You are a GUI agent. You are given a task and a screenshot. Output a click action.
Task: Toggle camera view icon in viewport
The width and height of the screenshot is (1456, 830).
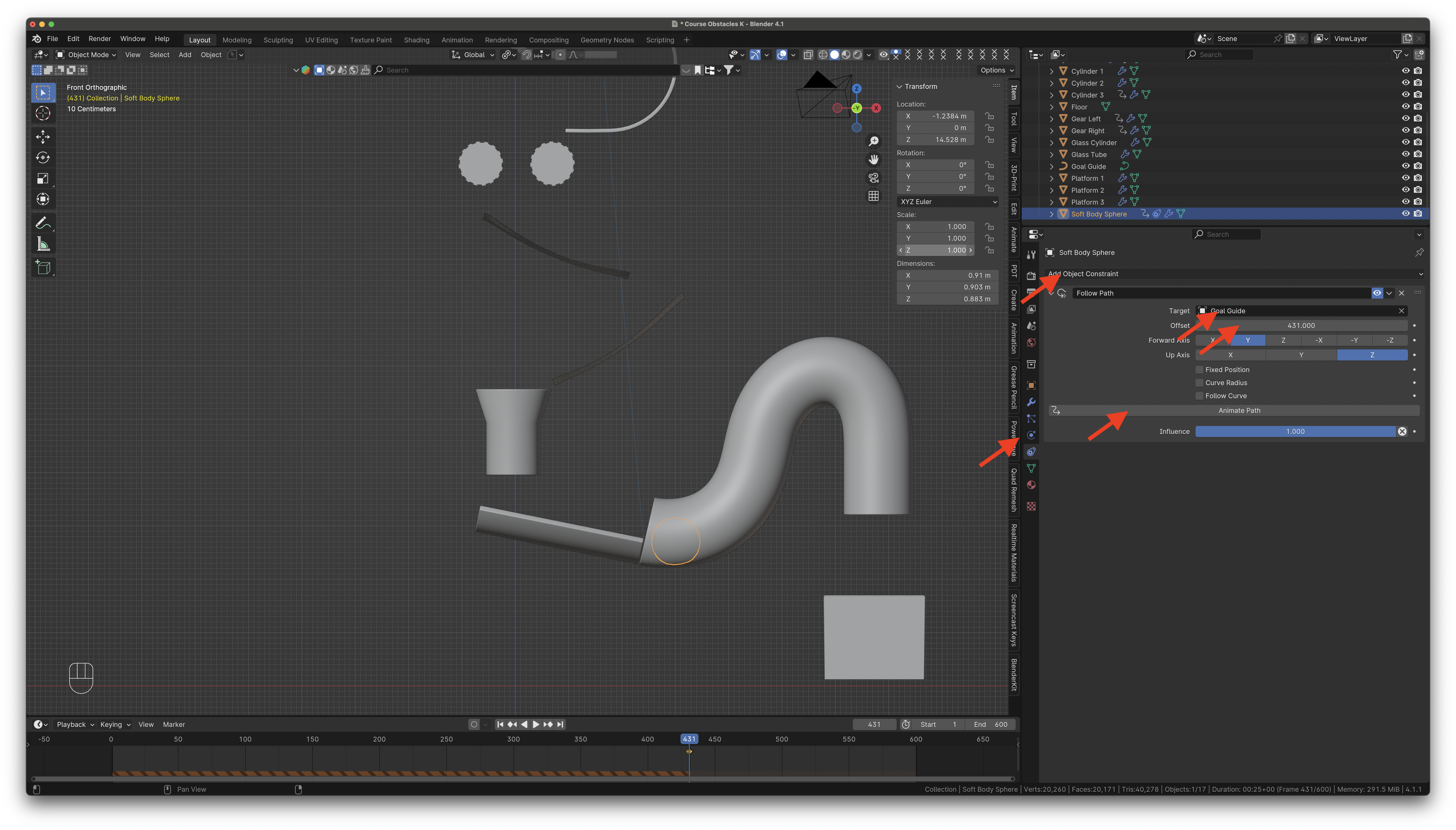[x=873, y=177]
